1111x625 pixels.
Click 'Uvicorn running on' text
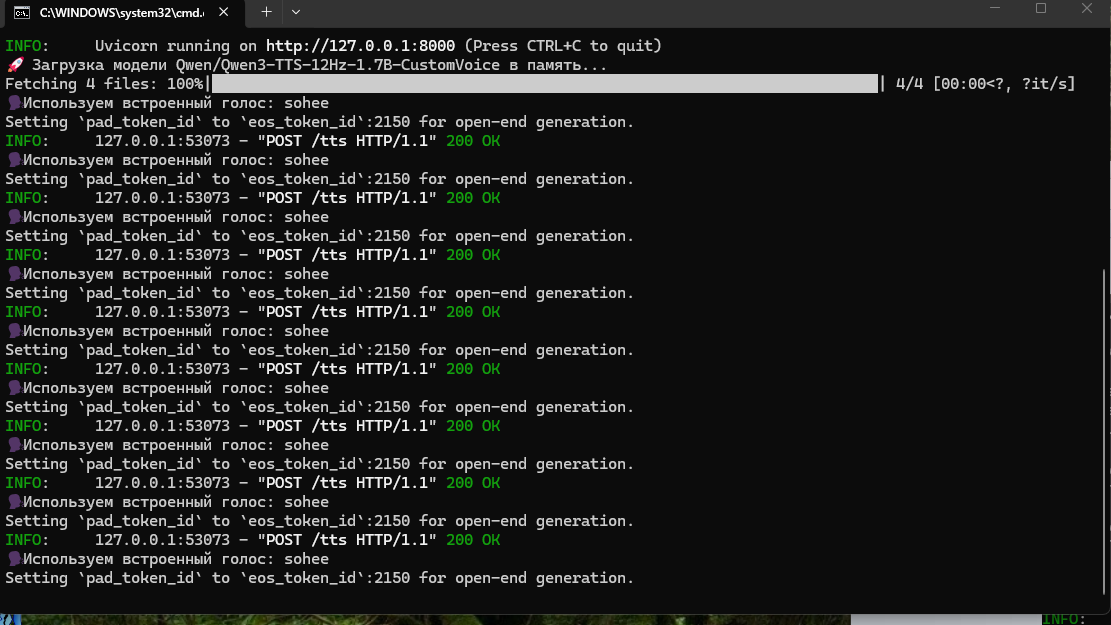pos(176,46)
